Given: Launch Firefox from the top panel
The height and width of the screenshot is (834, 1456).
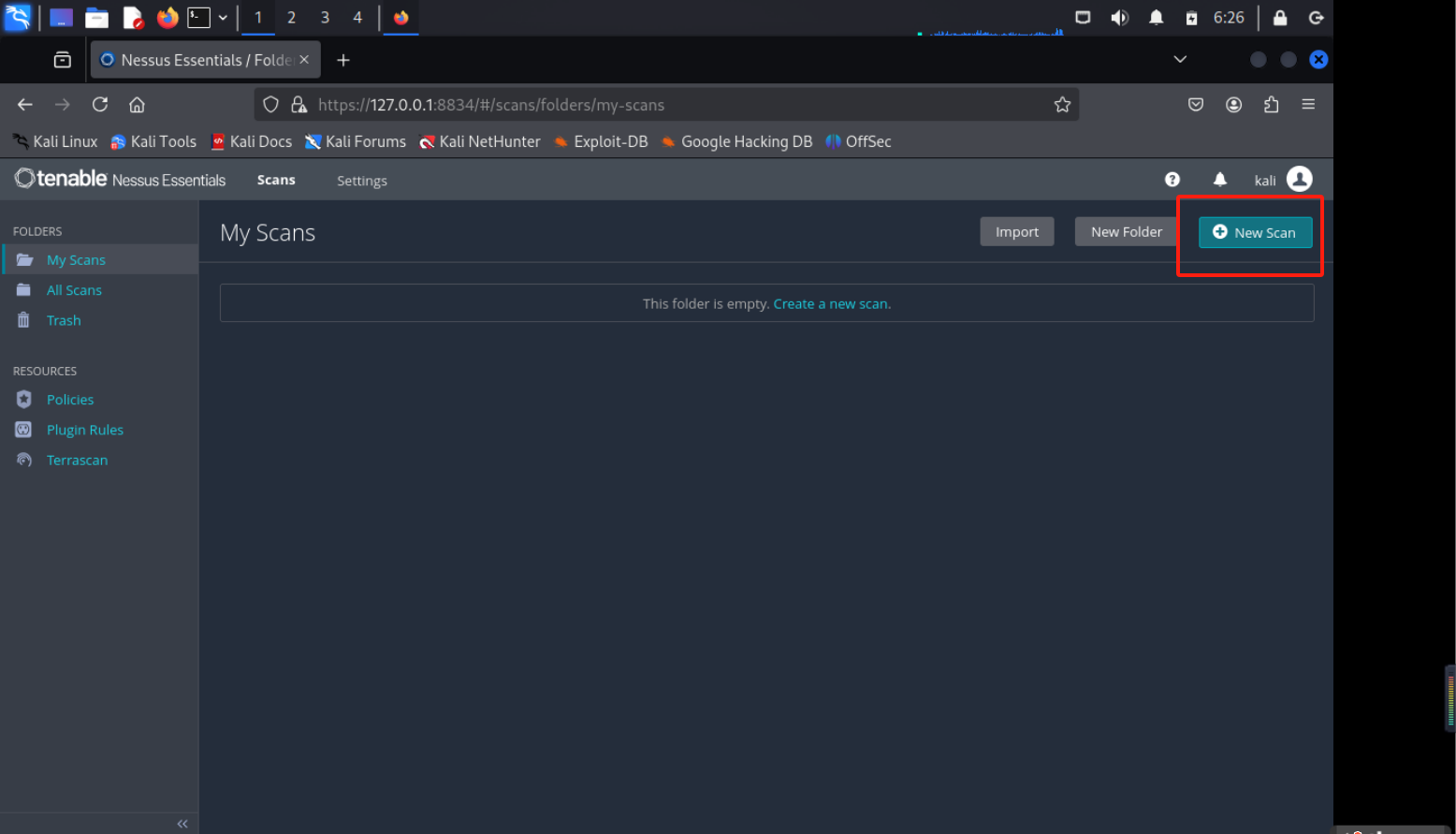Looking at the screenshot, I should [167, 17].
